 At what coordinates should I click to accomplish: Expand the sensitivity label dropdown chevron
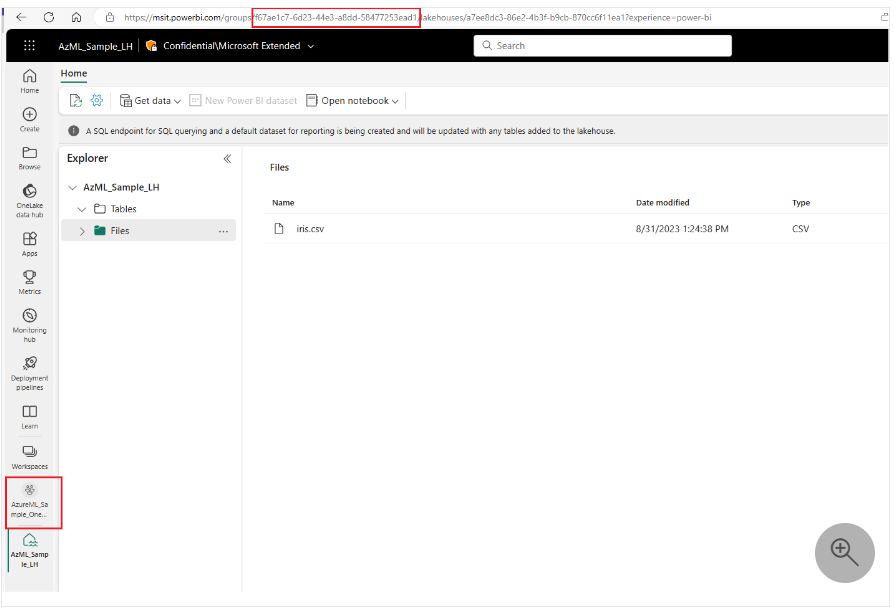[x=311, y=46]
